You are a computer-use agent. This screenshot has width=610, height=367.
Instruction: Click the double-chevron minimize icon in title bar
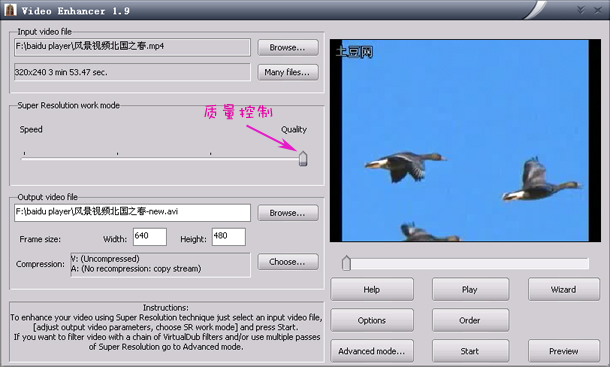tap(581, 10)
